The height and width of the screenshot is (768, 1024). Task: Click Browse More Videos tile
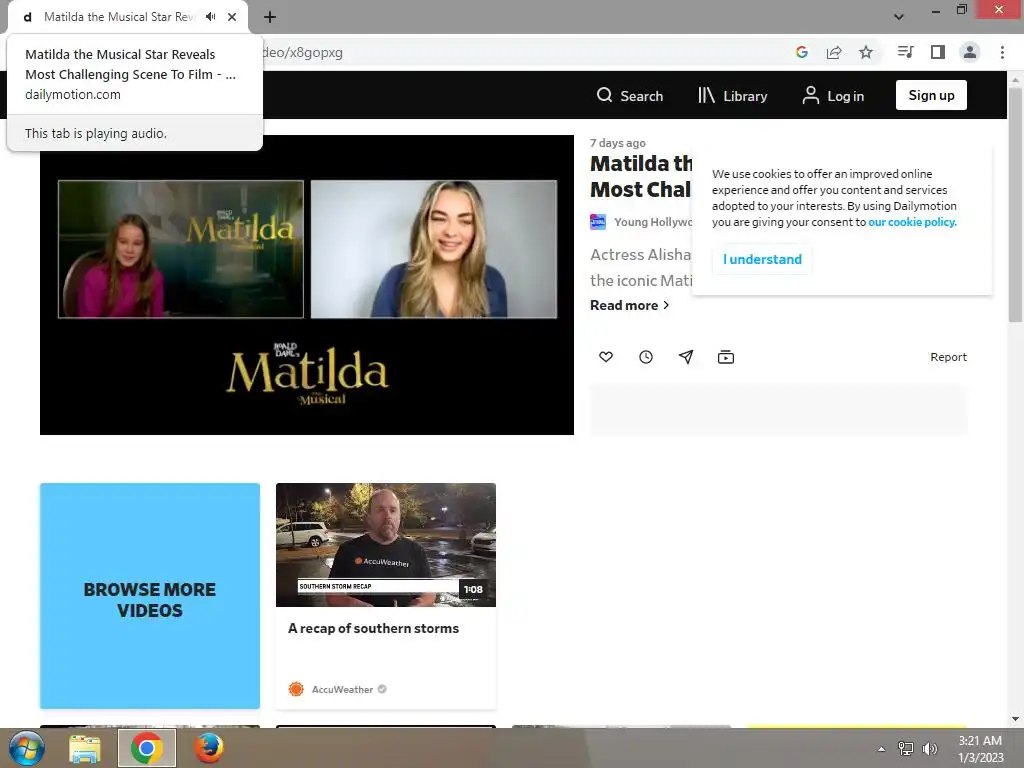(150, 596)
